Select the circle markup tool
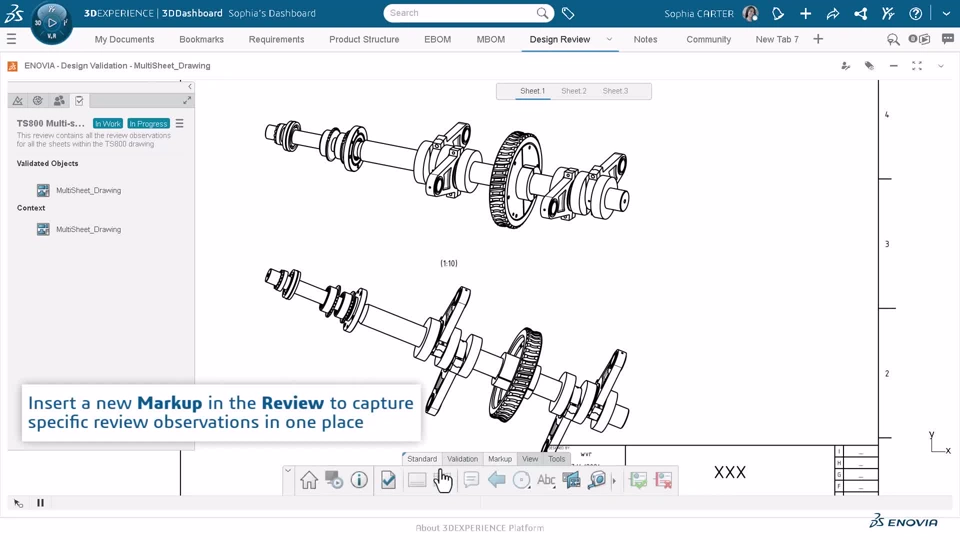The width and height of the screenshot is (960, 540). [522, 481]
